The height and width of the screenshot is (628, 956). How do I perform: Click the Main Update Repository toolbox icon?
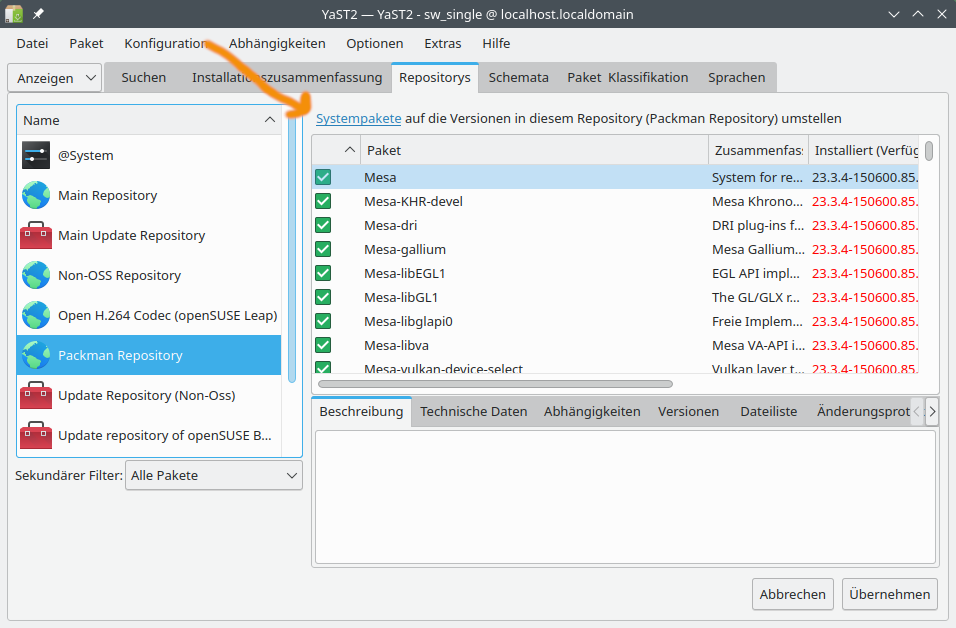pos(36,235)
